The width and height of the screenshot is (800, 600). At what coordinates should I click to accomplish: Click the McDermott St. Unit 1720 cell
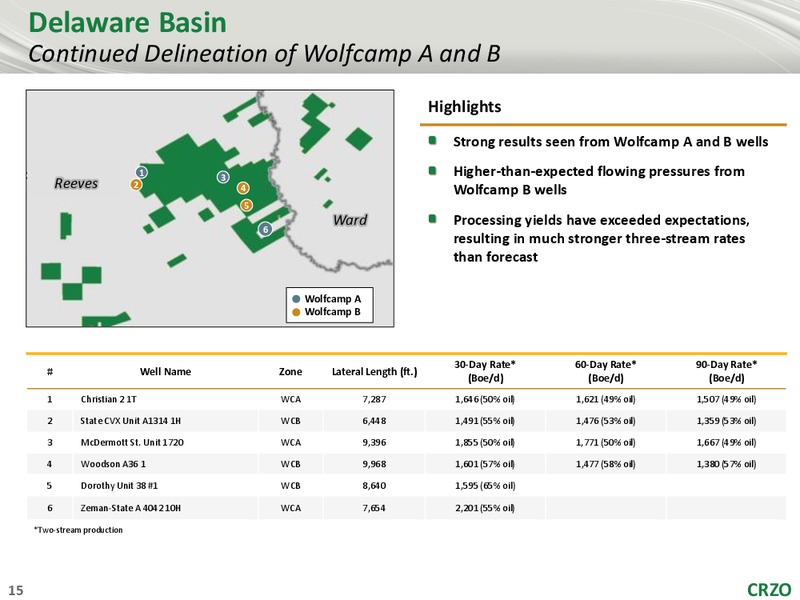click(x=132, y=442)
